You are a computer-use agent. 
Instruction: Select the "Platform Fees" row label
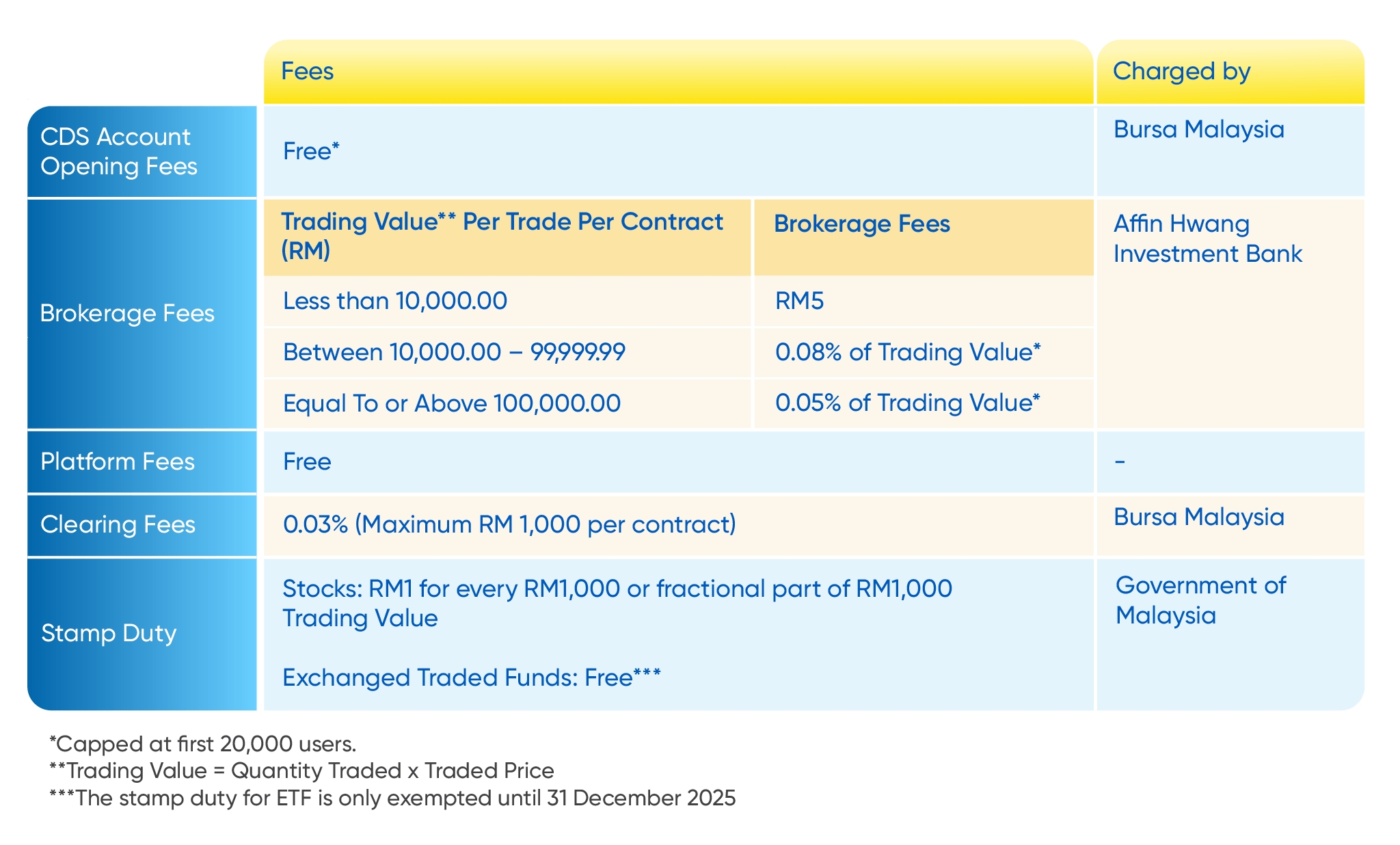coord(118,462)
